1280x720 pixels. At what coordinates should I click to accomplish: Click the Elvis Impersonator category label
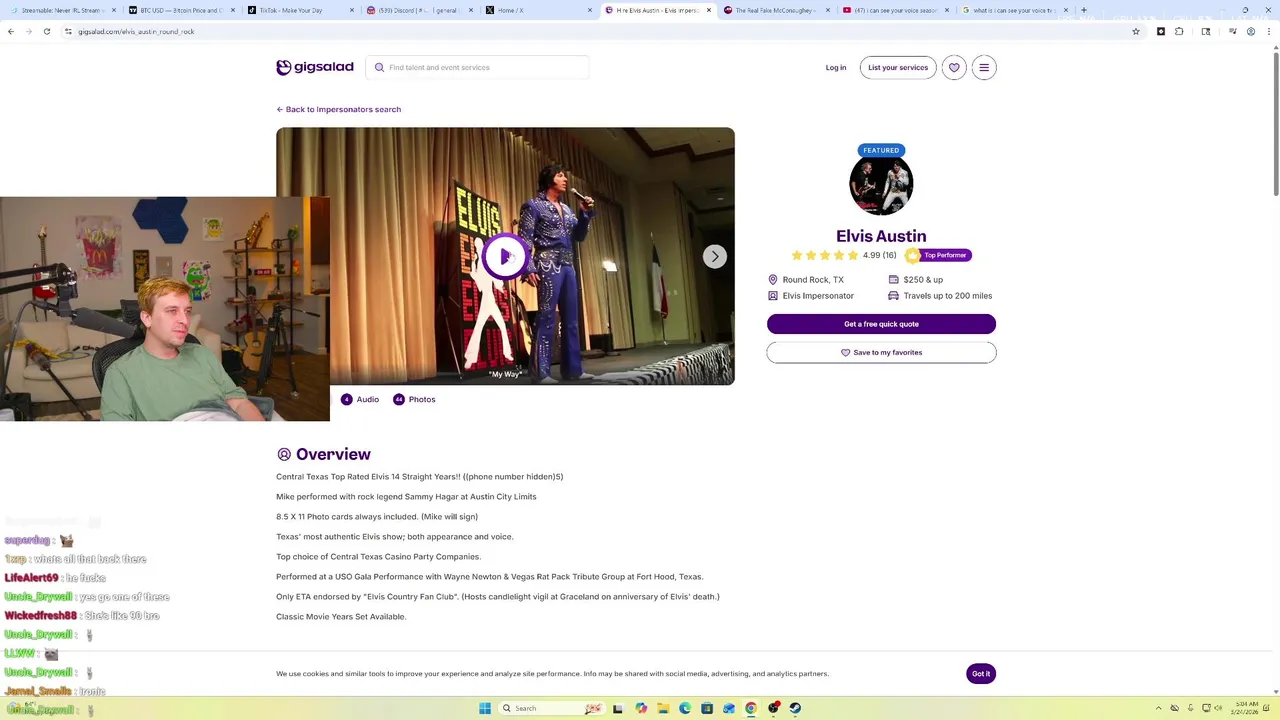pos(811,296)
